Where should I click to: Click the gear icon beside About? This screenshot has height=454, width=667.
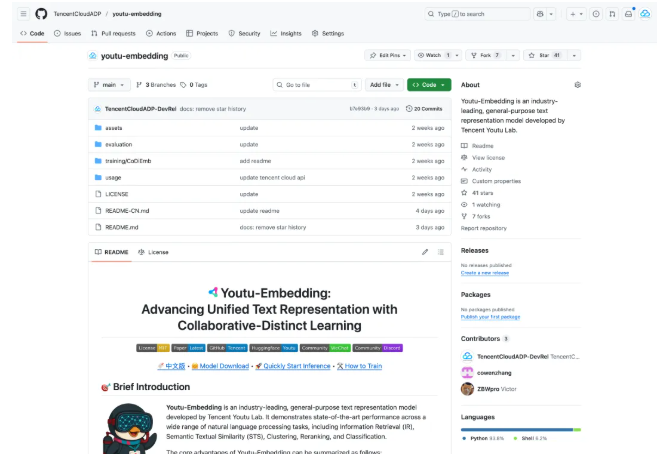(x=577, y=85)
